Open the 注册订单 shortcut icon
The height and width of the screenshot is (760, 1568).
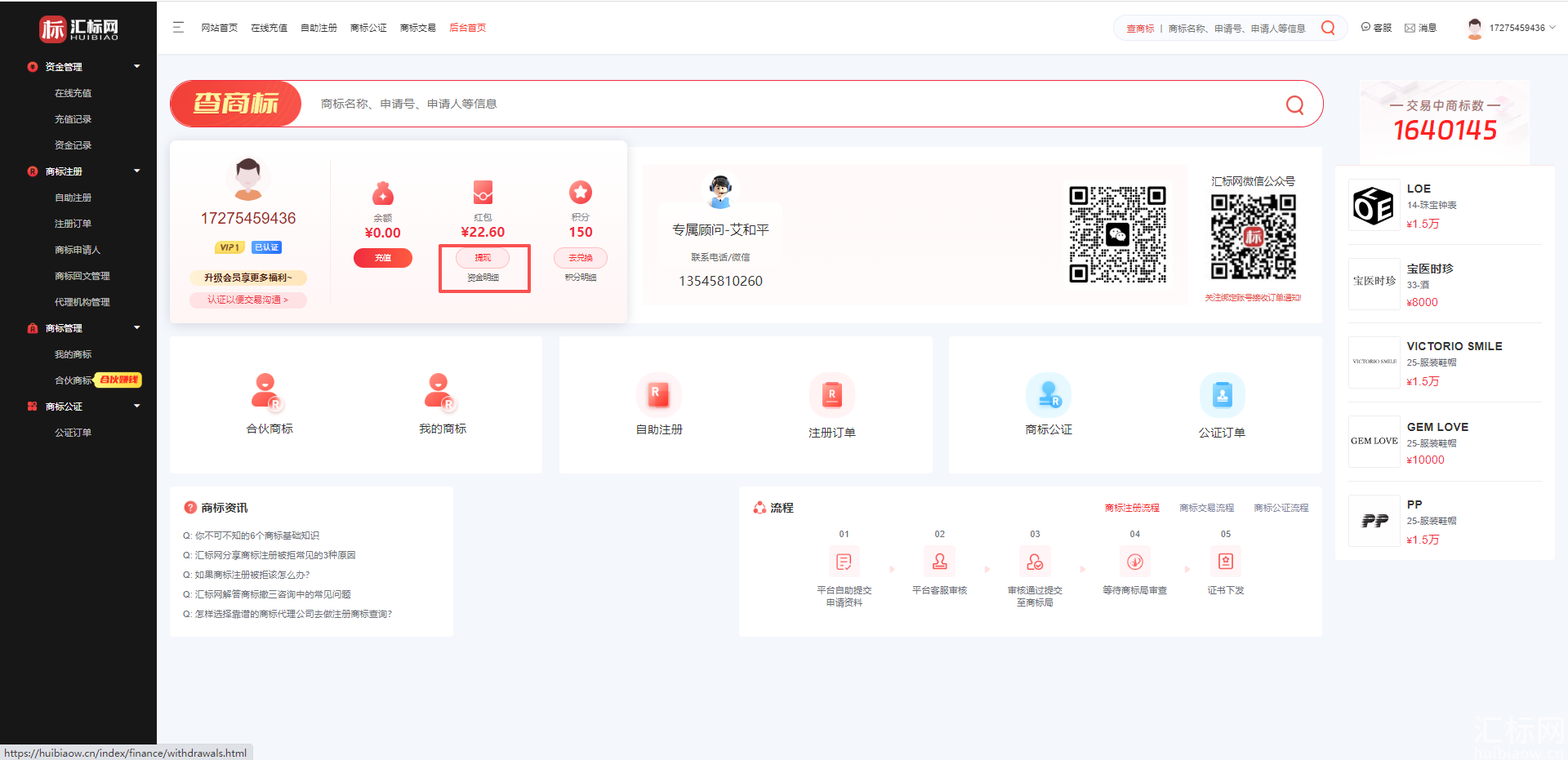831,395
